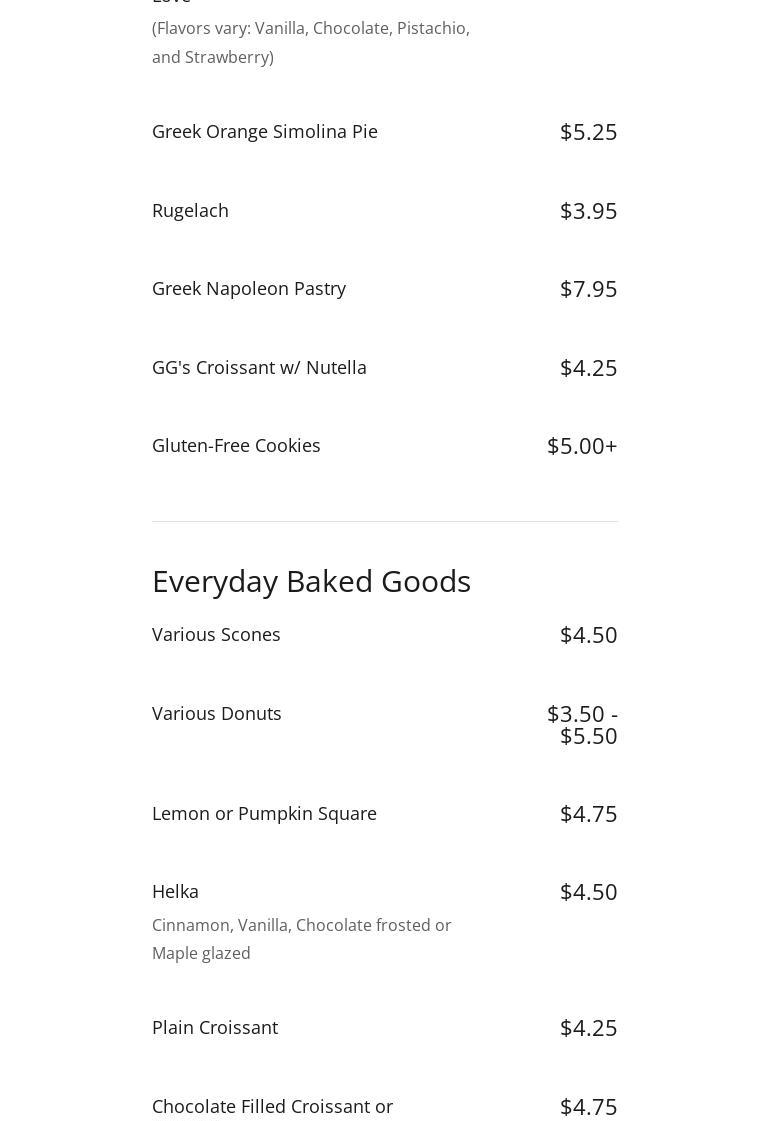Click the Everyday Baked Goods heading
This screenshot has width=770, height=1121.
[x=311, y=581]
